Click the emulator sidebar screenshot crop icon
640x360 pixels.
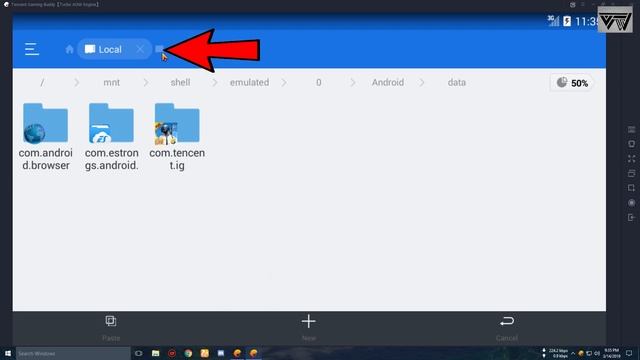click(631, 188)
